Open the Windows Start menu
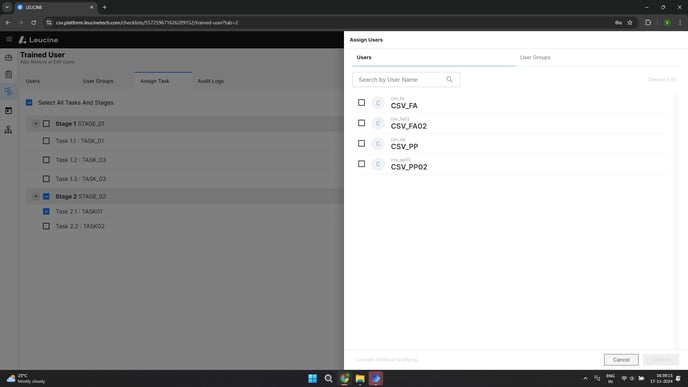Screen dimensions: 688x387 click(312, 378)
